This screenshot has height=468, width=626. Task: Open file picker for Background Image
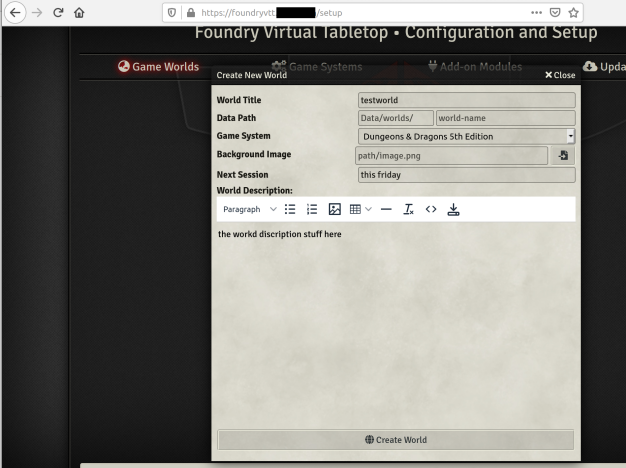563,156
